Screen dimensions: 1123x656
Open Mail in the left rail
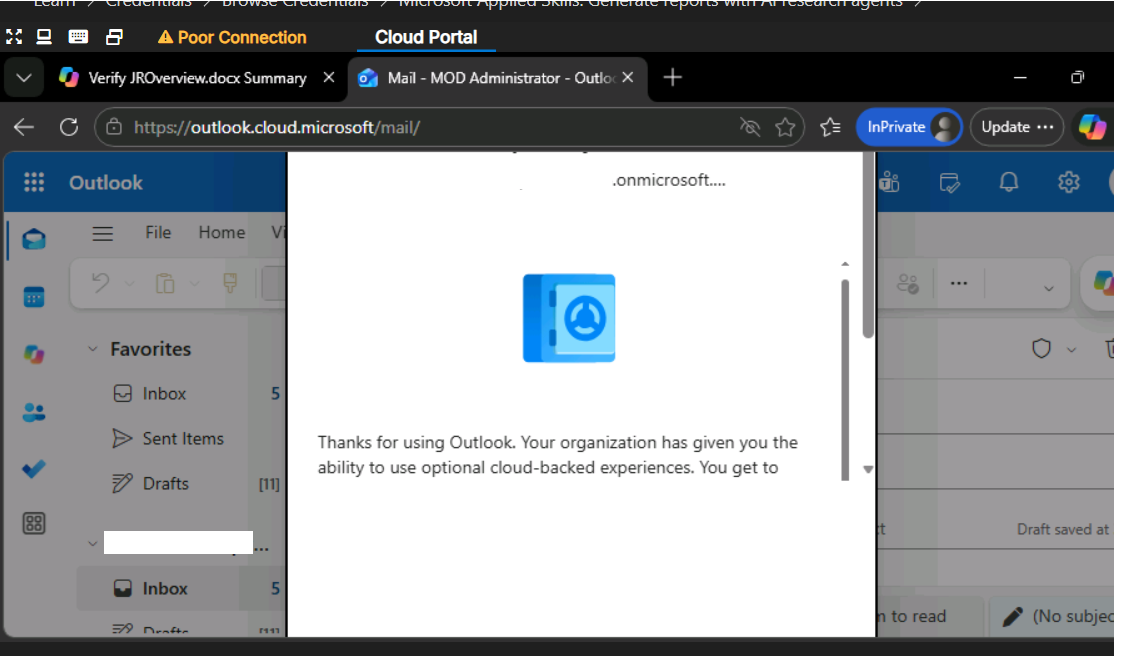(34, 239)
